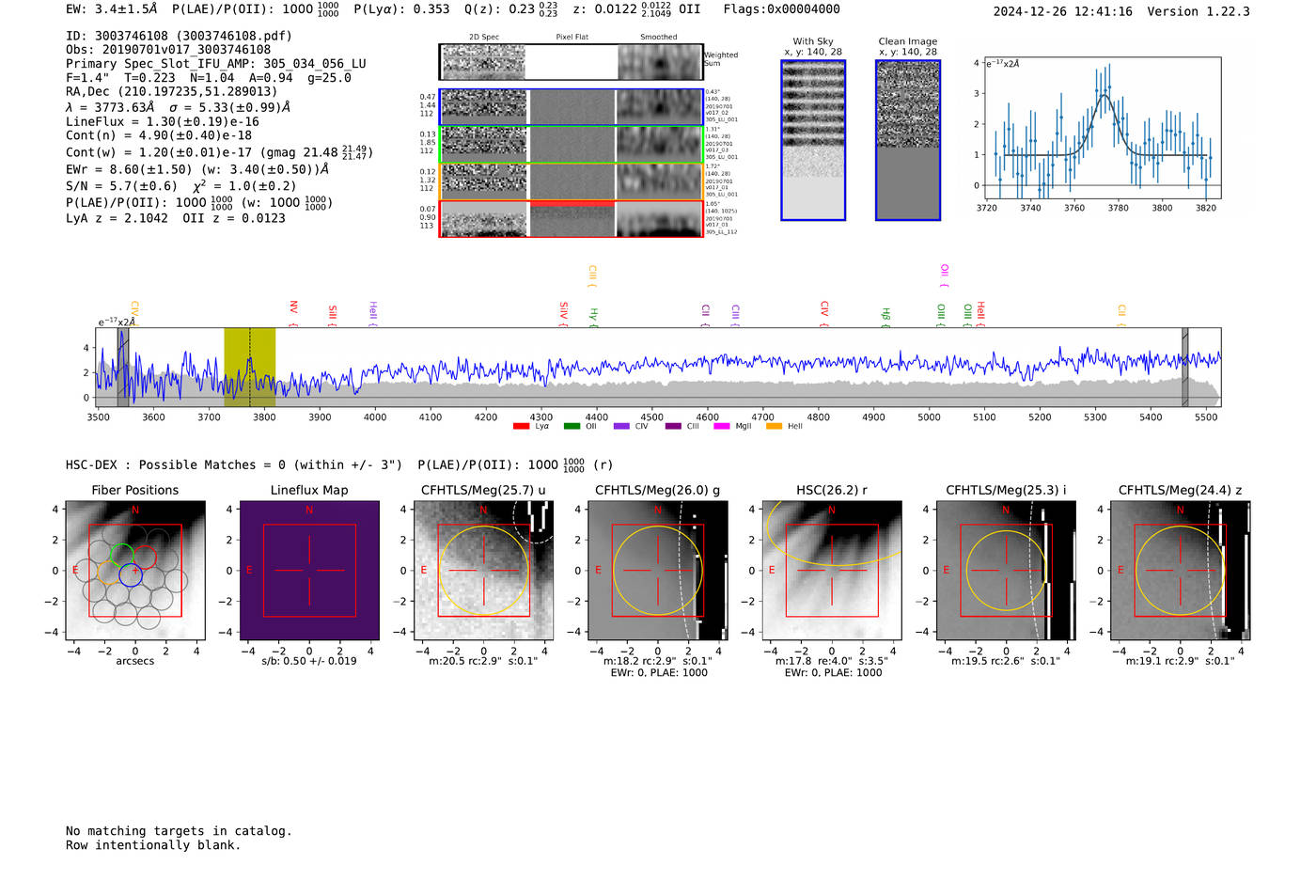Image resolution: width=1316 pixels, height=896 pixels.
Task: Click the magenta OII marker above the spectrum
Action: tap(945, 275)
